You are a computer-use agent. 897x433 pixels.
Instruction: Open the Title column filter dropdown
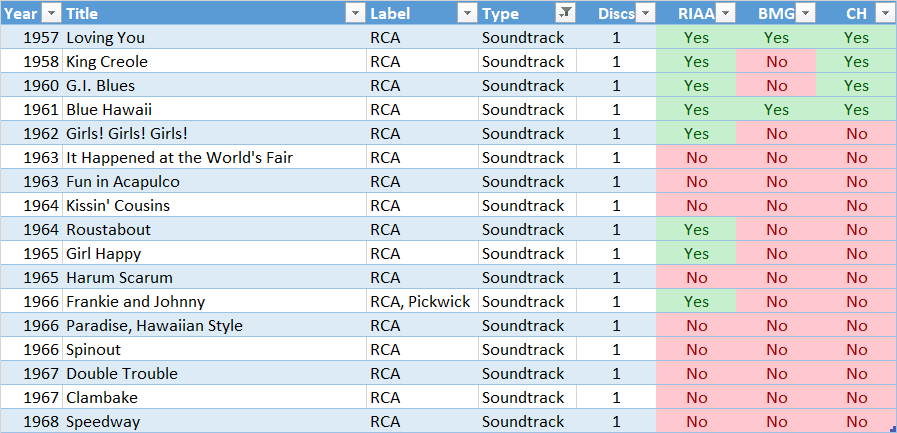coord(356,13)
